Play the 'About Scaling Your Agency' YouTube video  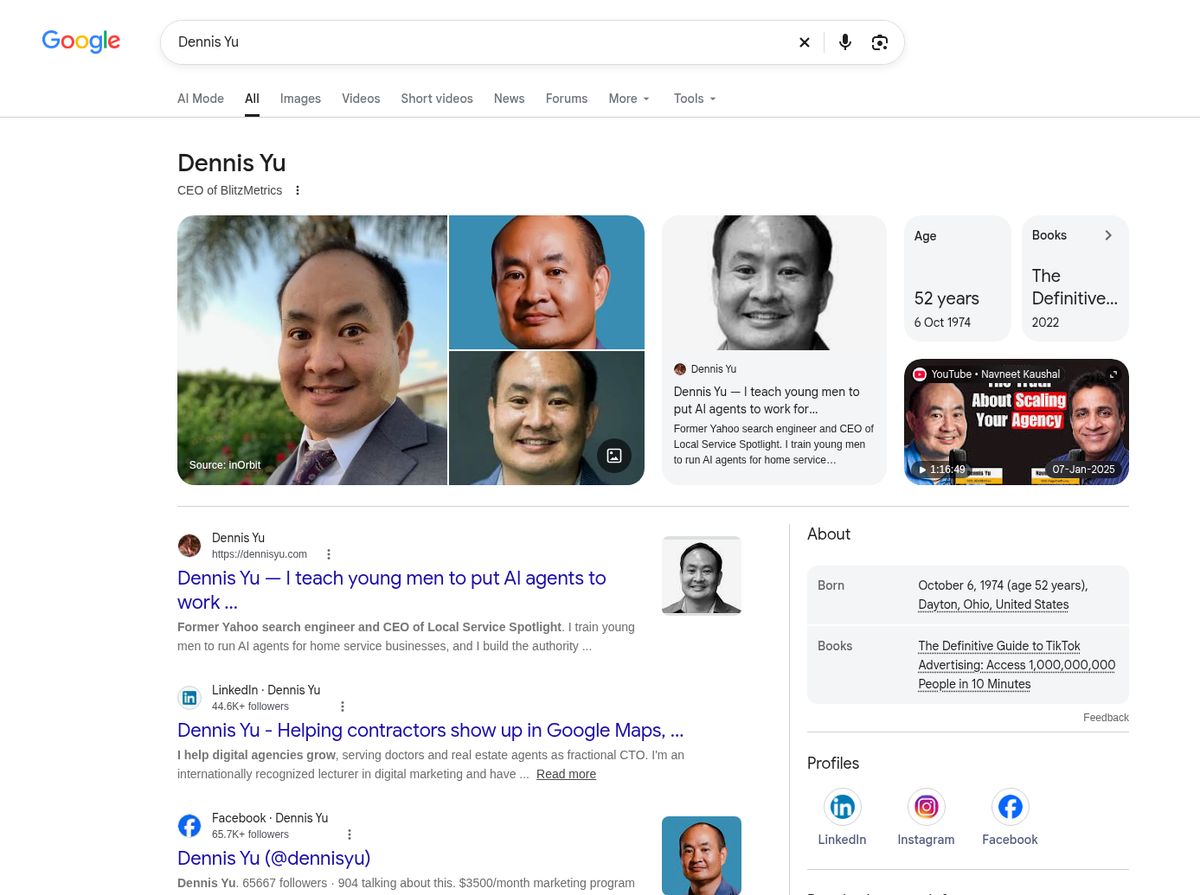click(1016, 422)
